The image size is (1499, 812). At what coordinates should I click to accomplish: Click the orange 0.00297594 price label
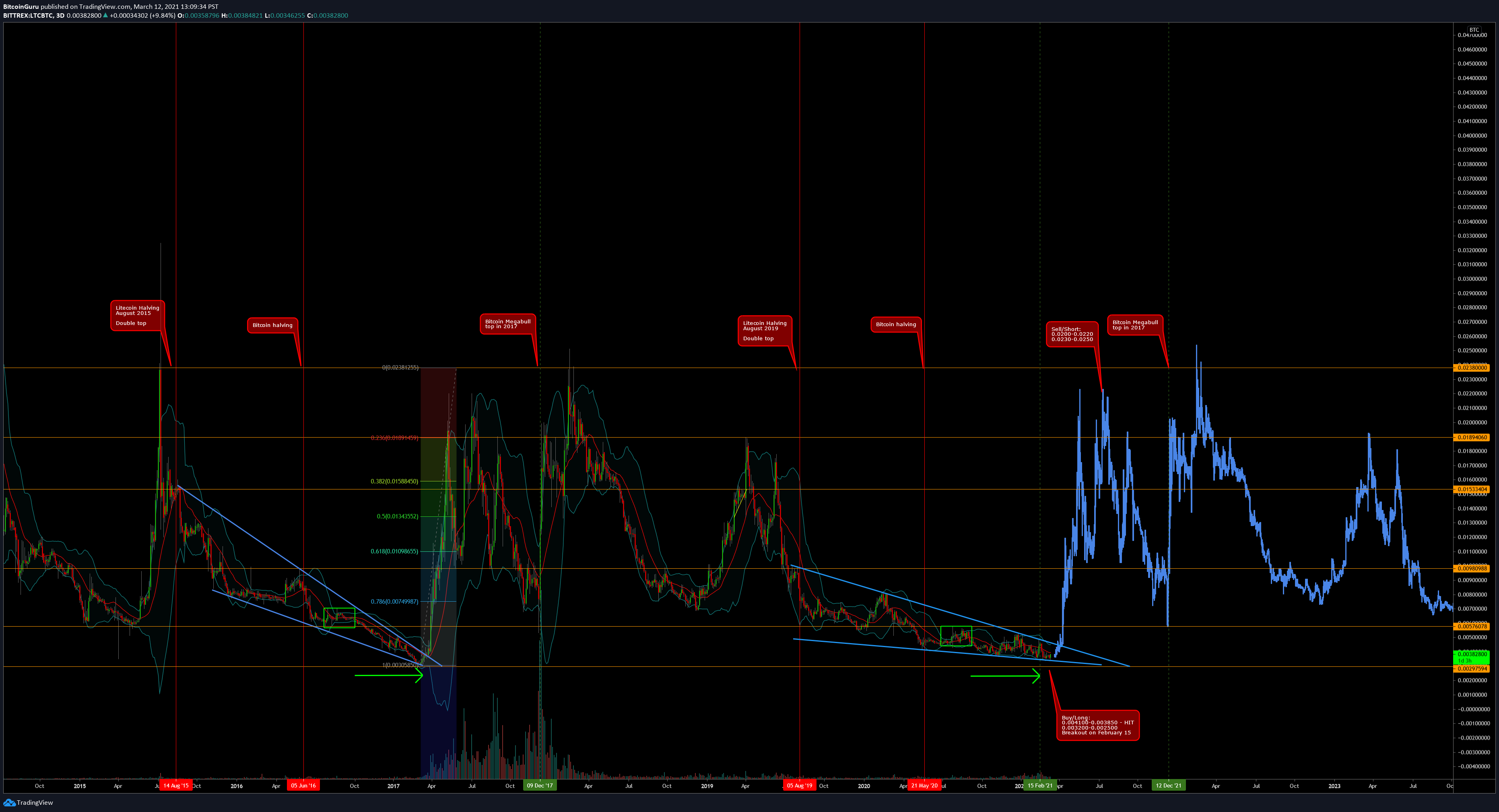[x=1472, y=669]
